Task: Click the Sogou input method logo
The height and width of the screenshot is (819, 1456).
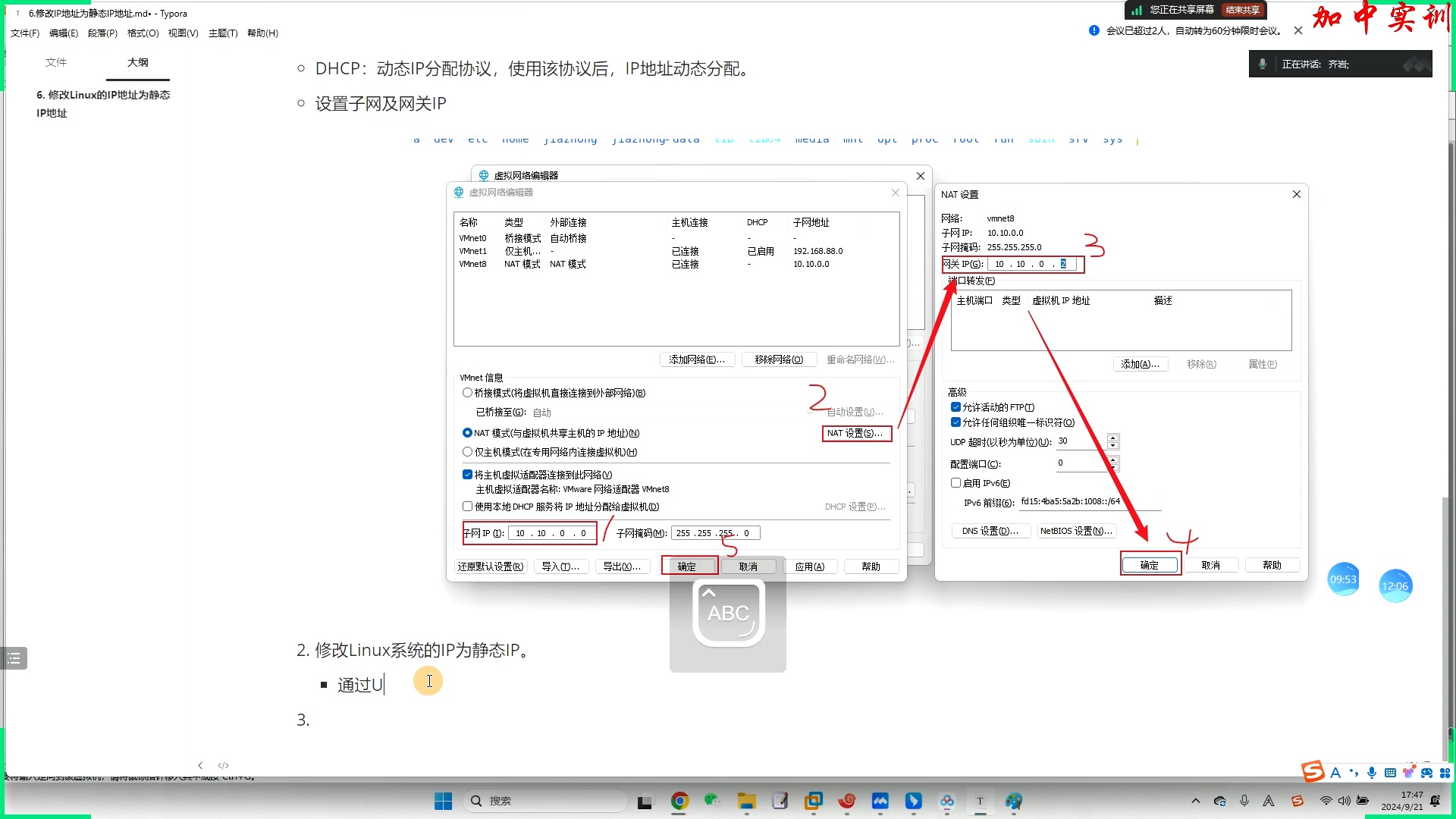Action: tap(1313, 772)
